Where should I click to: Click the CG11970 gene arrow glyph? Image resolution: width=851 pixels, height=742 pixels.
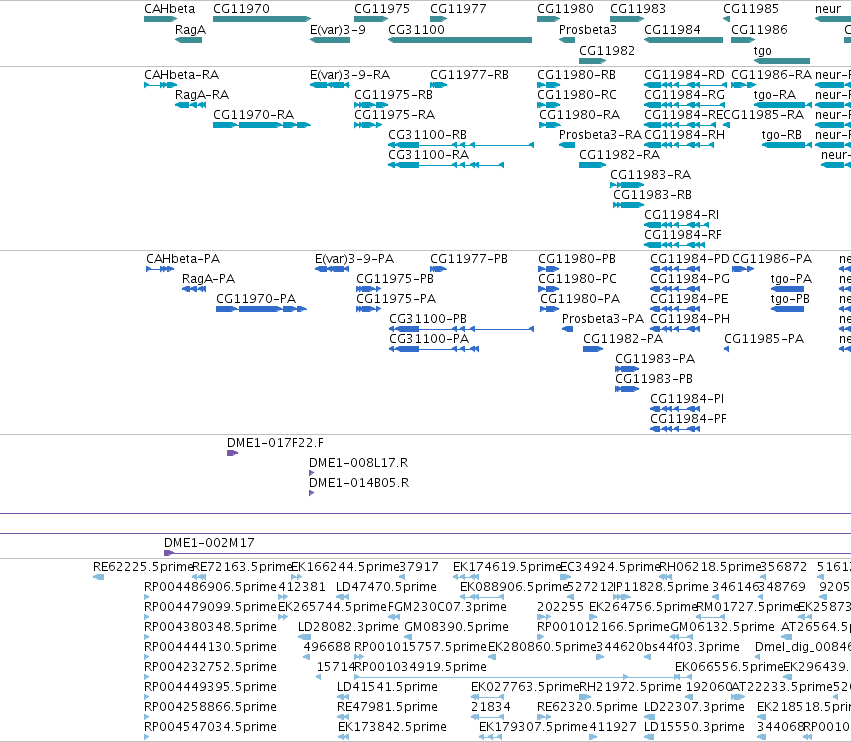click(x=262, y=19)
